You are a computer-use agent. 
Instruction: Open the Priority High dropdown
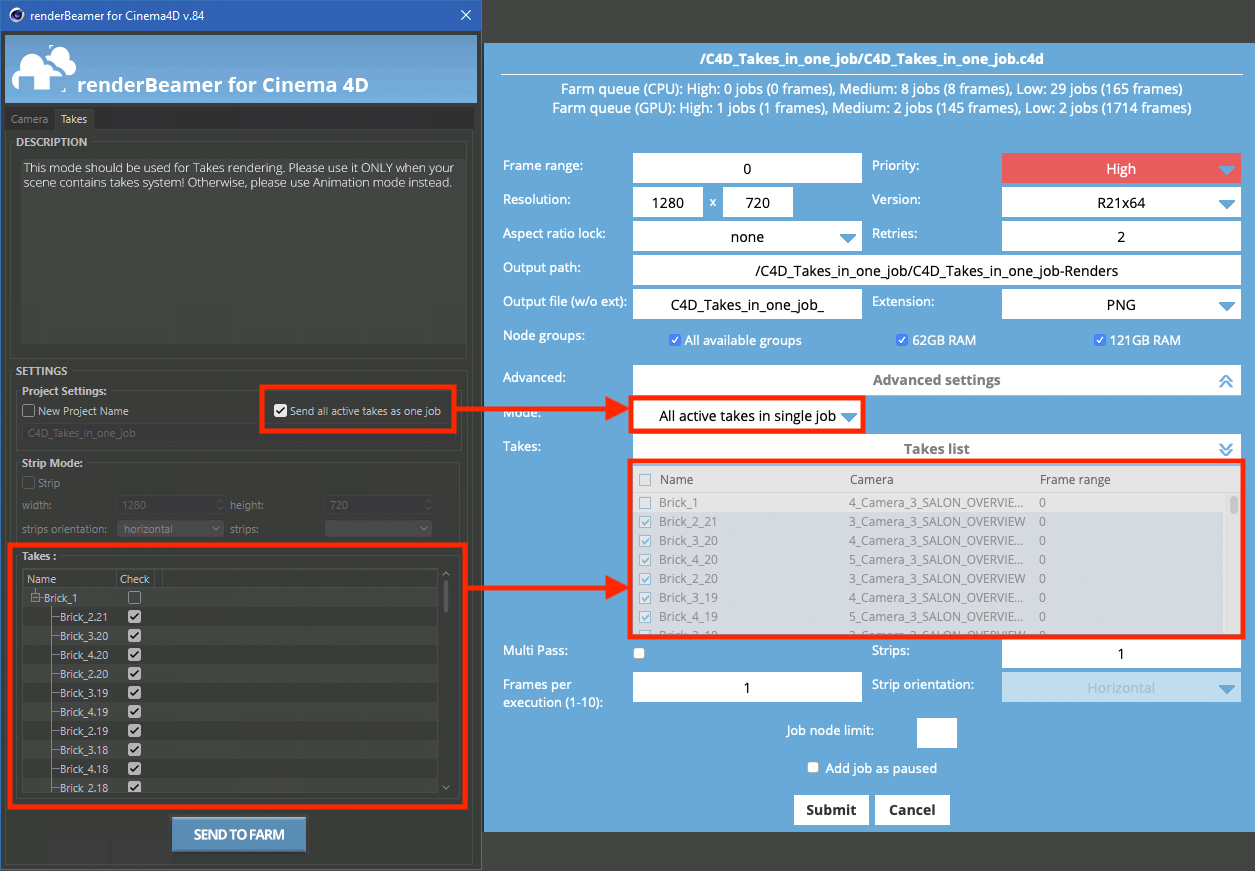coord(1121,169)
